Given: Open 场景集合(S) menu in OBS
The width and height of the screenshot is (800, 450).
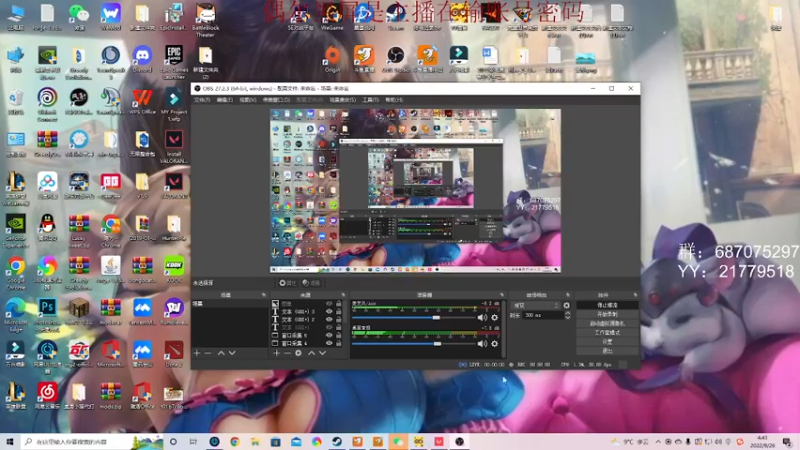Looking at the screenshot, I should tap(342, 100).
